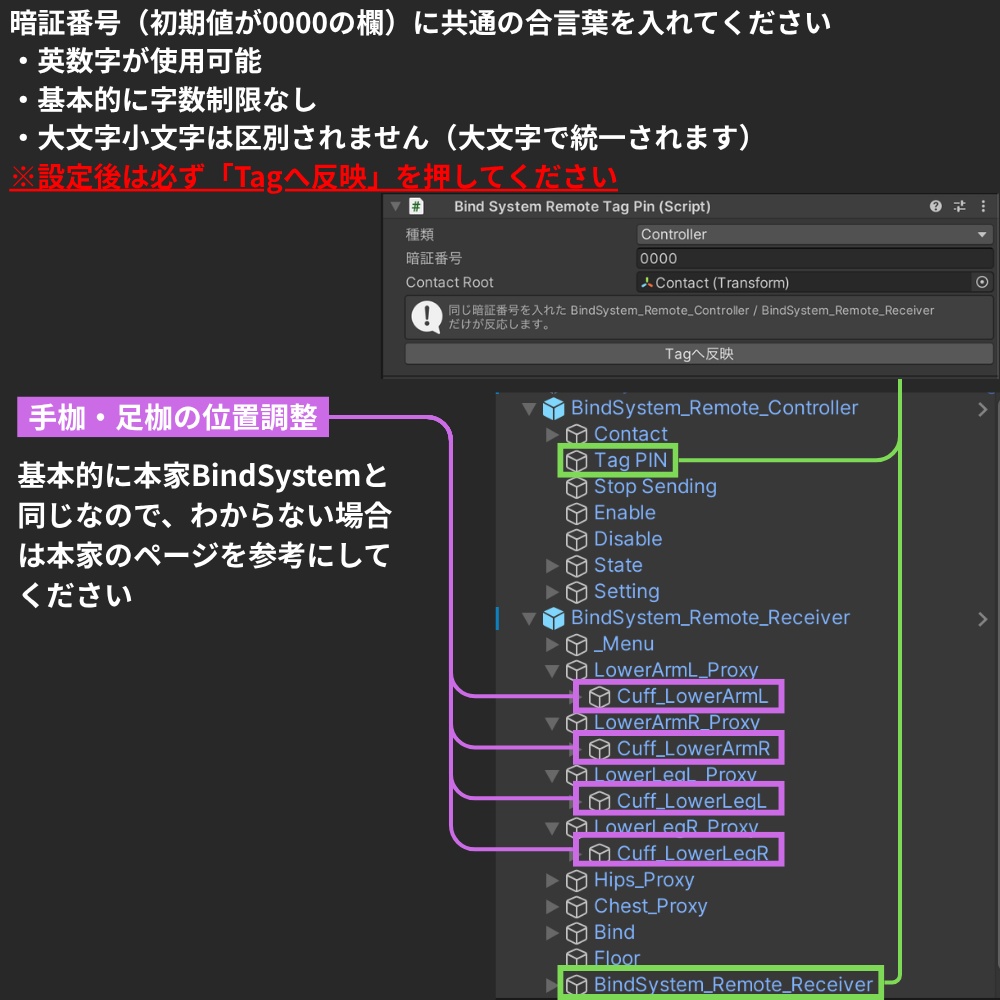Collapse the LowerArmL_Proxy object
The image size is (1000, 1000).
(x=552, y=671)
